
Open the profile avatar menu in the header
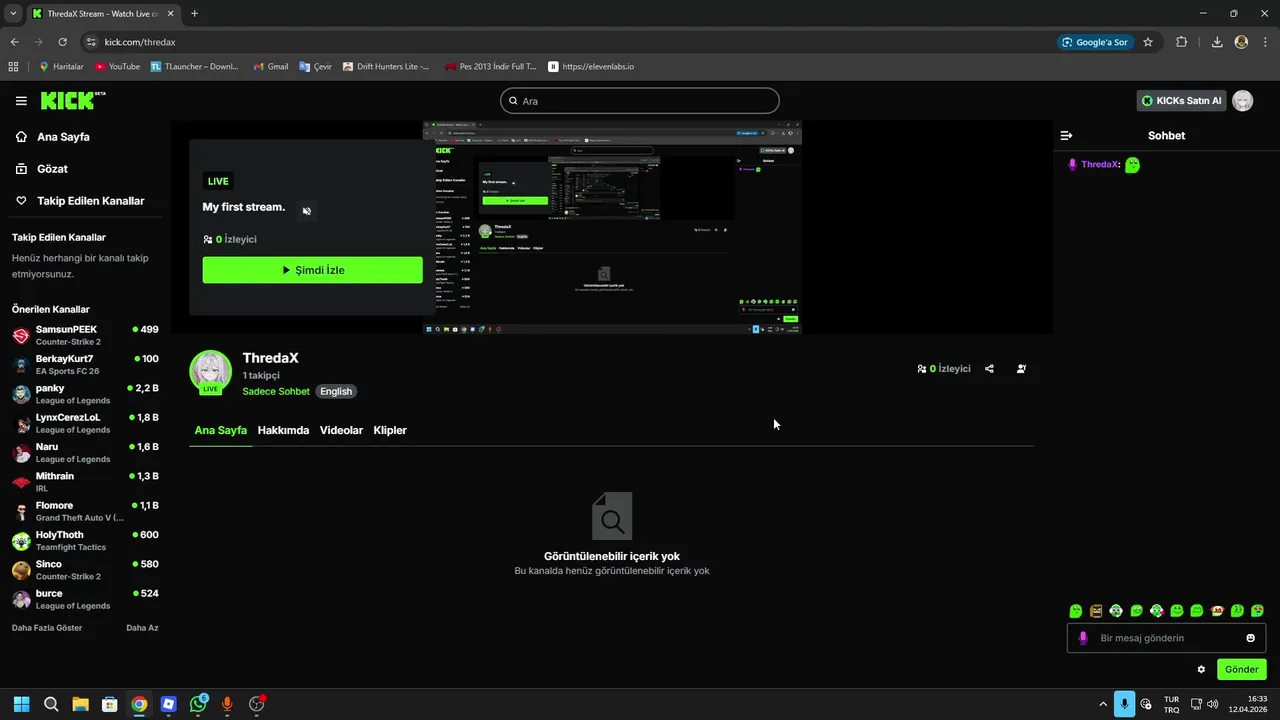point(1242,101)
